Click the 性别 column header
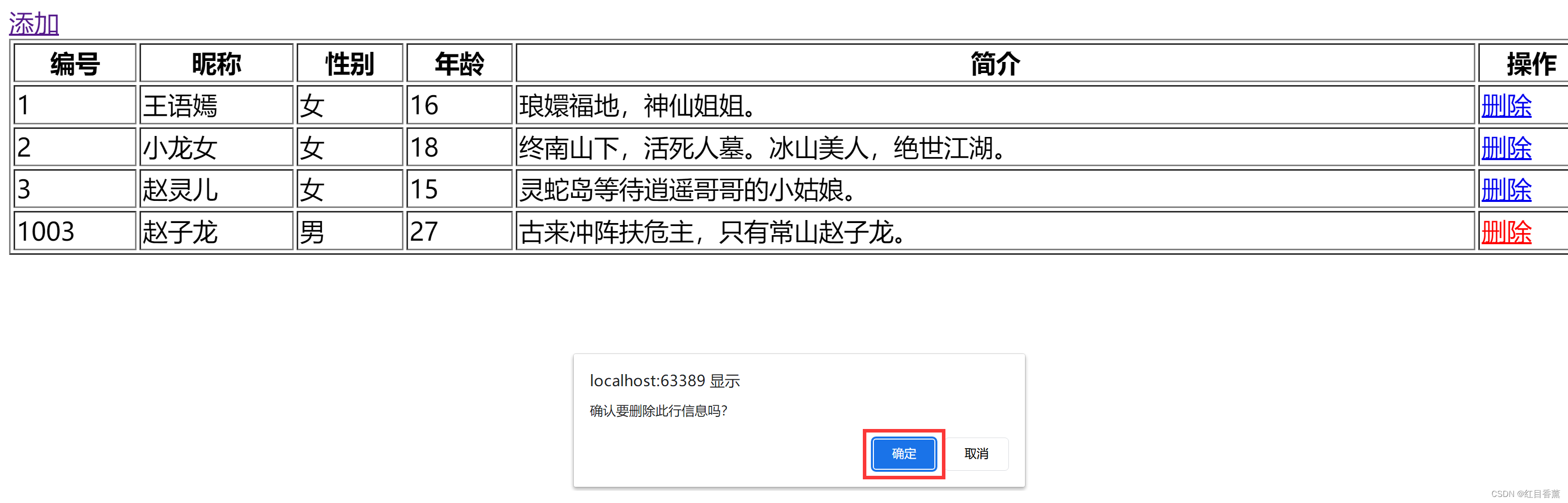Image resolution: width=1568 pixels, height=503 pixels. (x=350, y=63)
